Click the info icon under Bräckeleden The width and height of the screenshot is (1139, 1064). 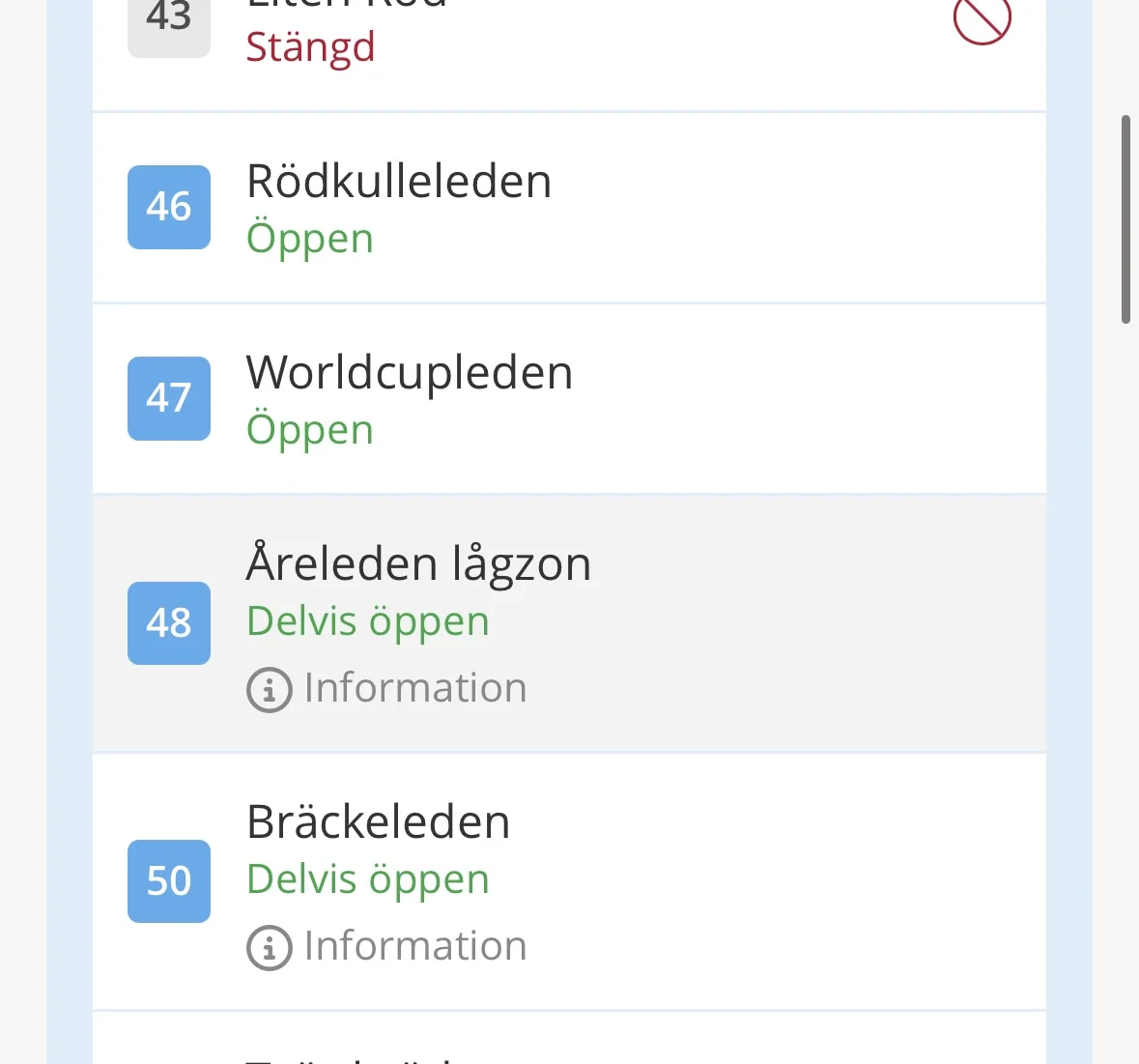[x=270, y=948]
